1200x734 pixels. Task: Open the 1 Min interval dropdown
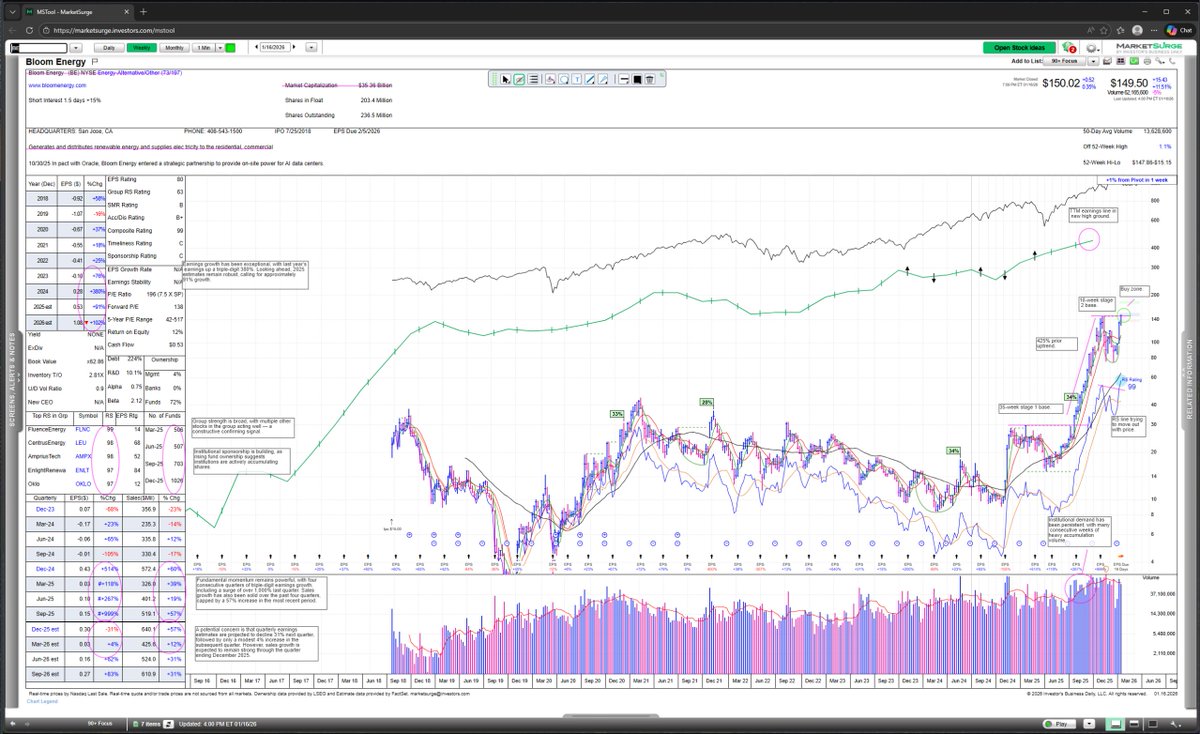click(x=220, y=47)
